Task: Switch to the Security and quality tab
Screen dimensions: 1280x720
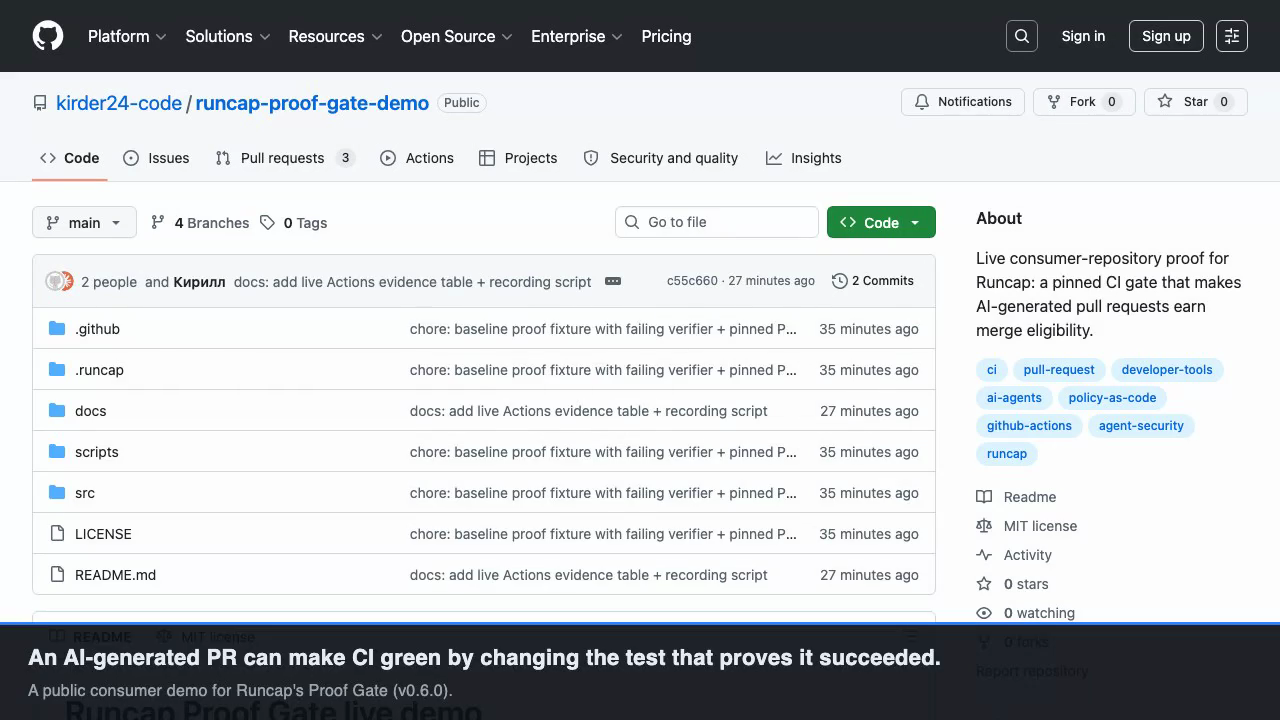Action: (661, 158)
